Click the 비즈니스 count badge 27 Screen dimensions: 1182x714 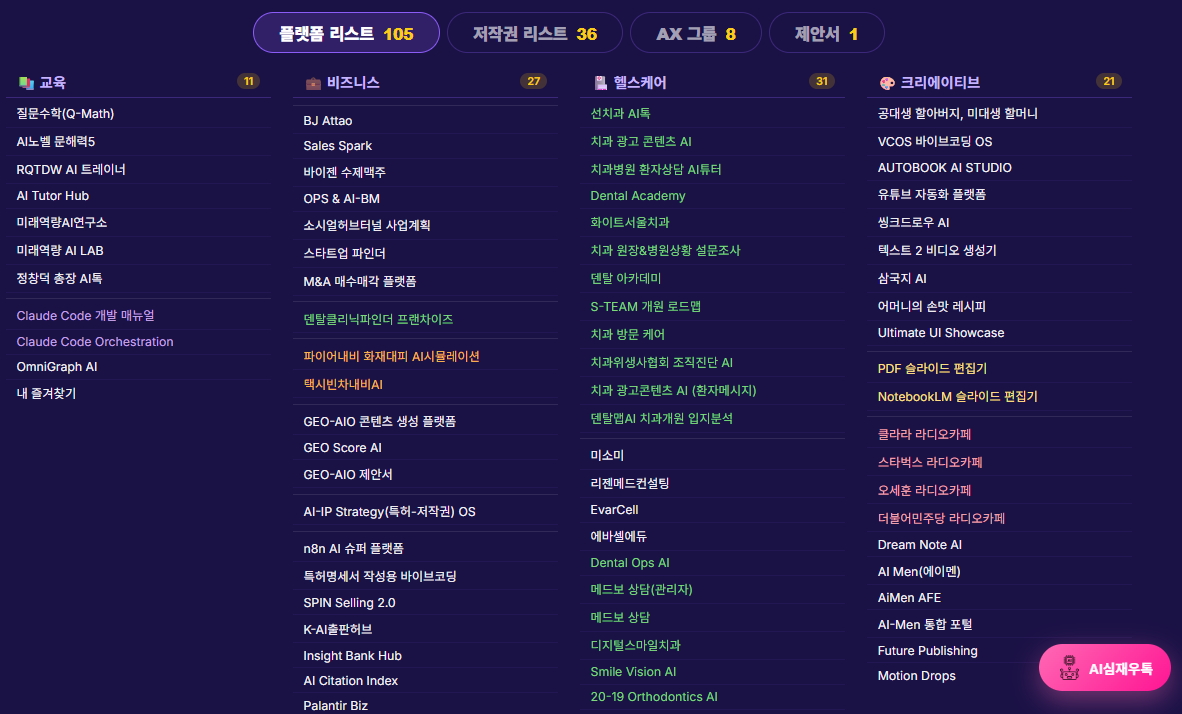pos(534,81)
